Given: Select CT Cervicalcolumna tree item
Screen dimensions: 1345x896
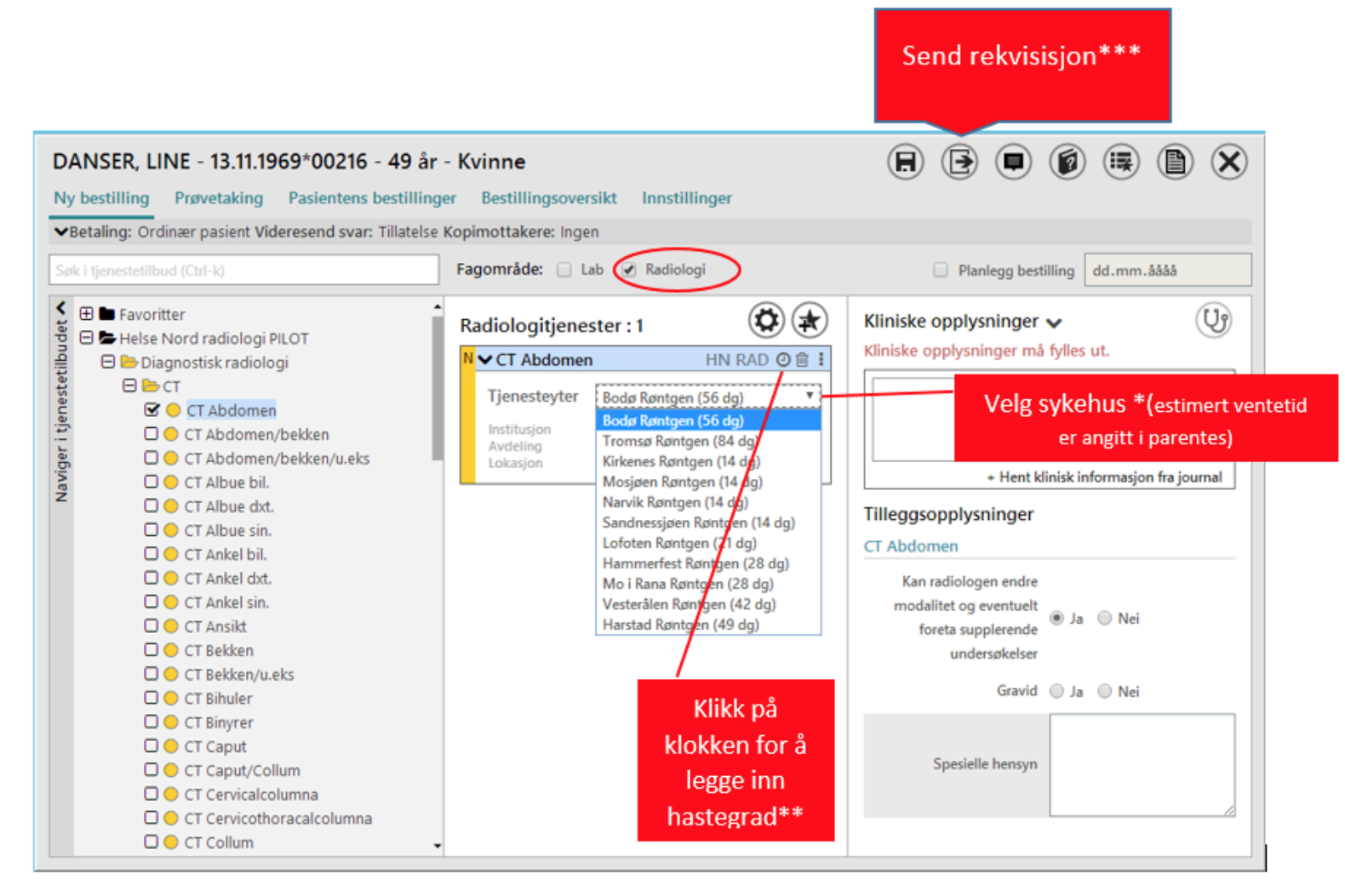Looking at the screenshot, I should point(251,794).
